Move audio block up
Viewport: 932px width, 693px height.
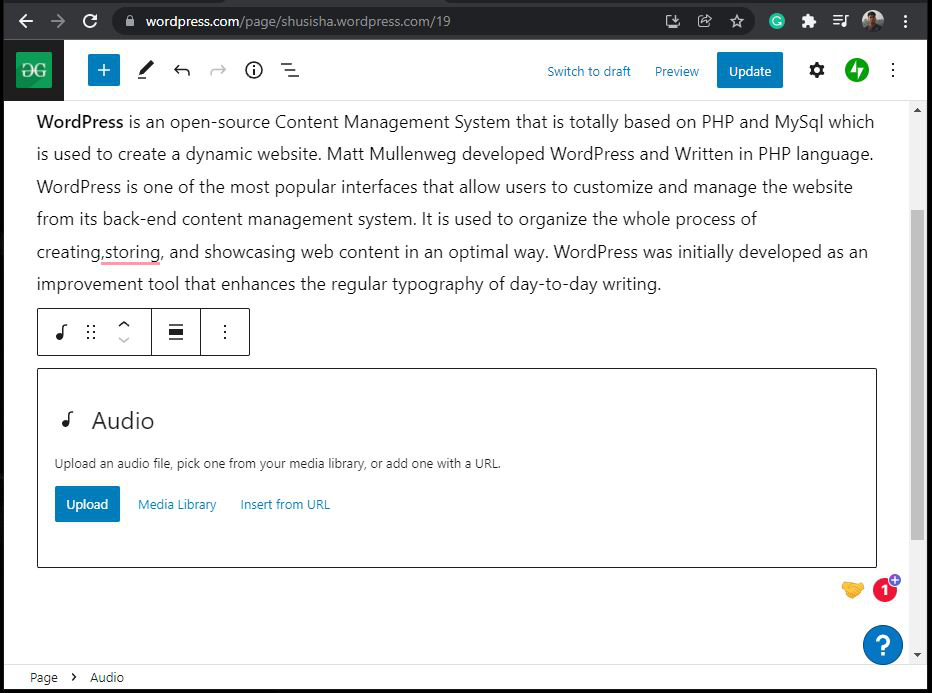(124, 325)
